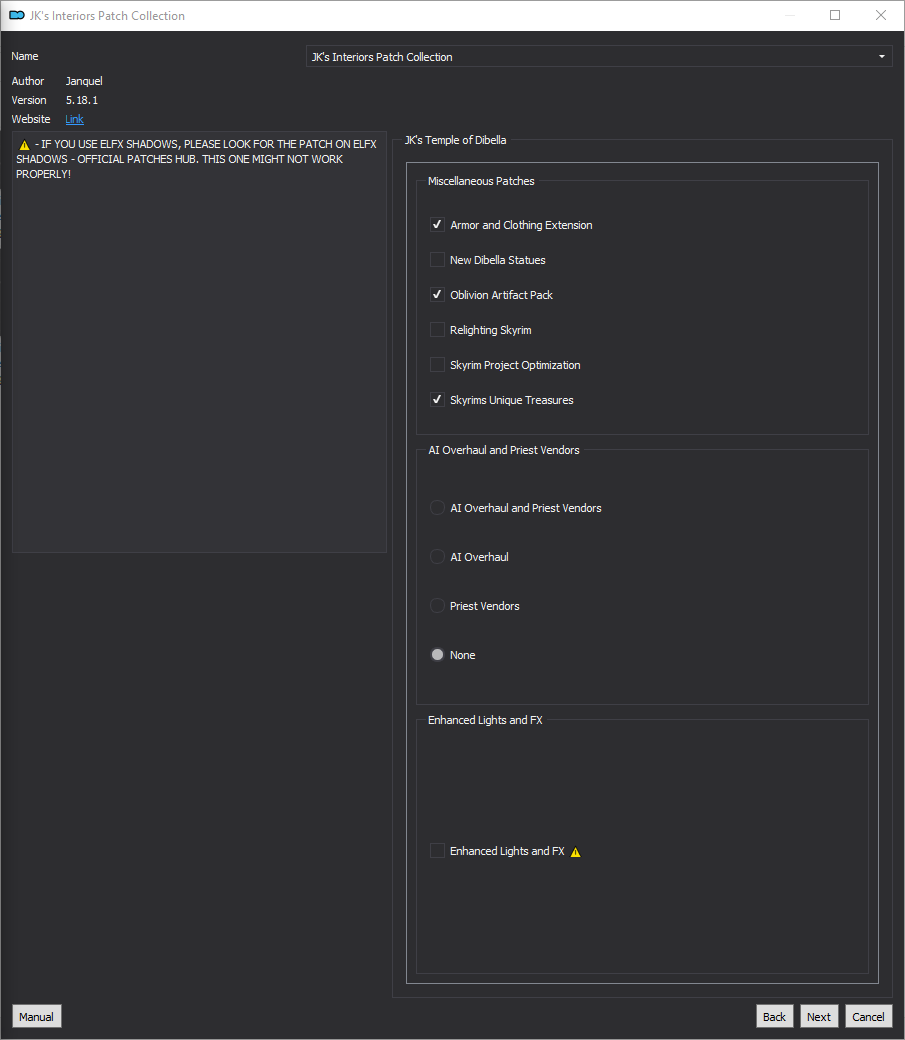Click the version number 5.18.1
This screenshot has width=905, height=1040.
pos(82,100)
